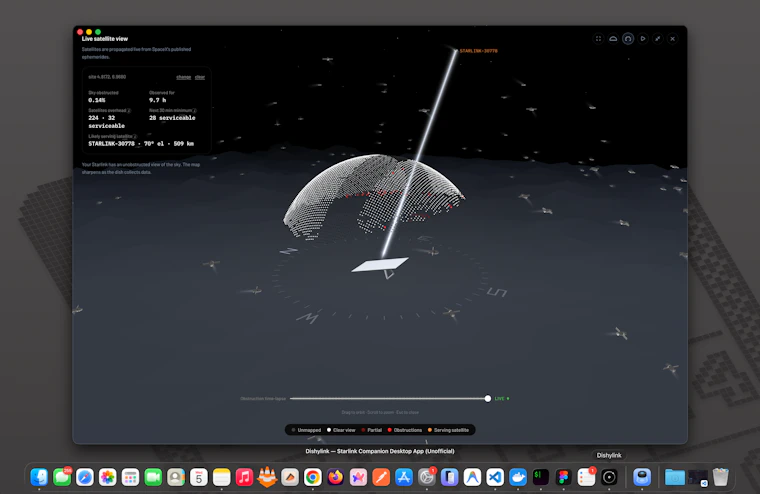Click the white dish panel in the scene
Viewport: 760px width, 494px height.
pos(380,265)
